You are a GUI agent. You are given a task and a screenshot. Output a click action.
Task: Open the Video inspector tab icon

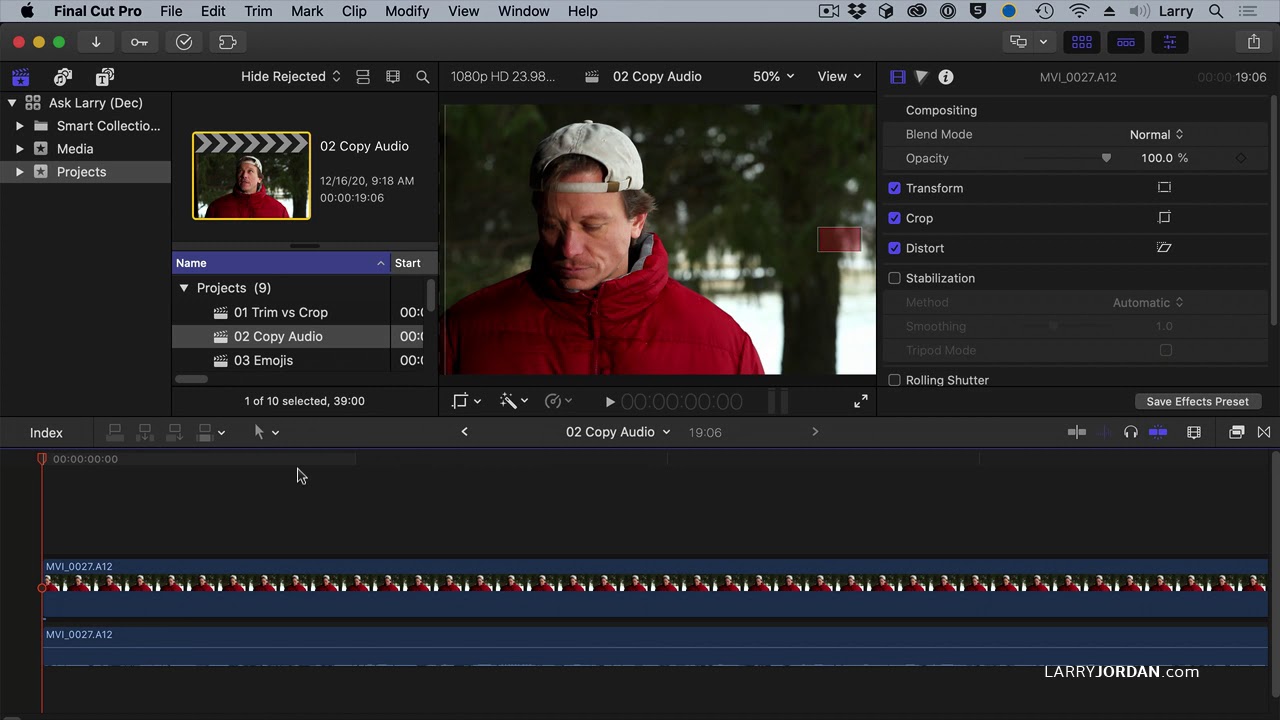(898, 77)
